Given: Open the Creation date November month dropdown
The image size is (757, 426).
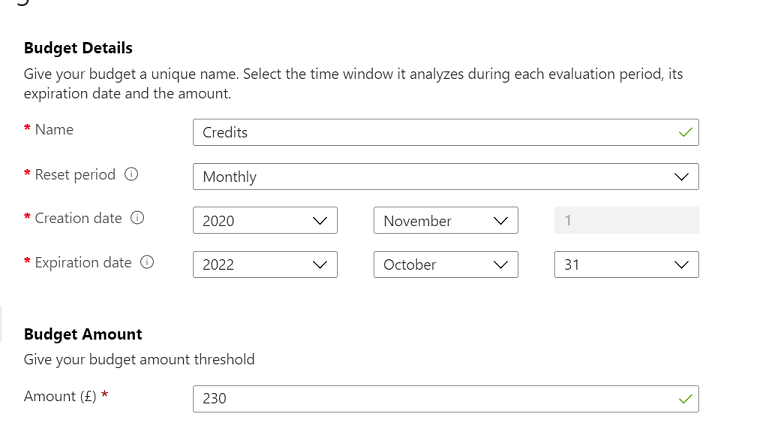Looking at the screenshot, I should 446,220.
